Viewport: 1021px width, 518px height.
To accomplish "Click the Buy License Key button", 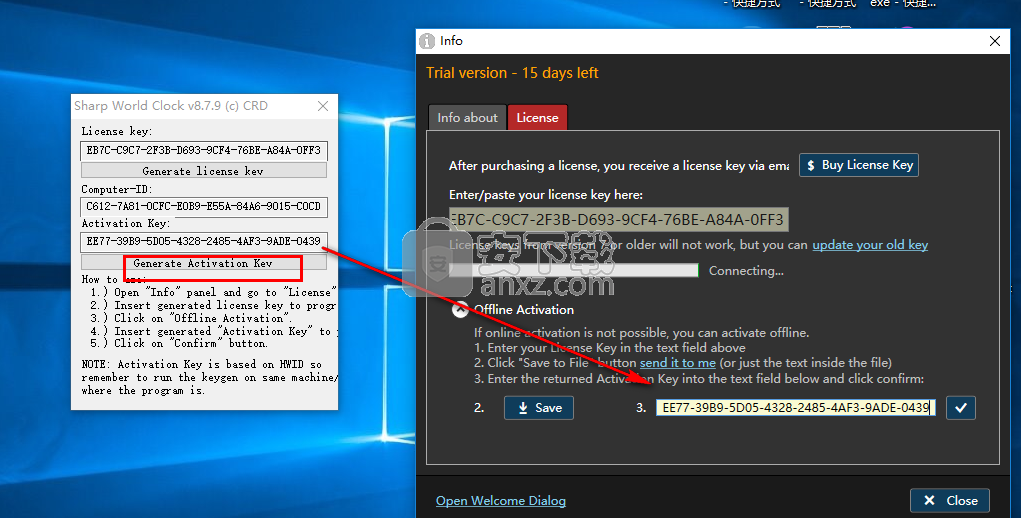I will pyautogui.click(x=859, y=165).
